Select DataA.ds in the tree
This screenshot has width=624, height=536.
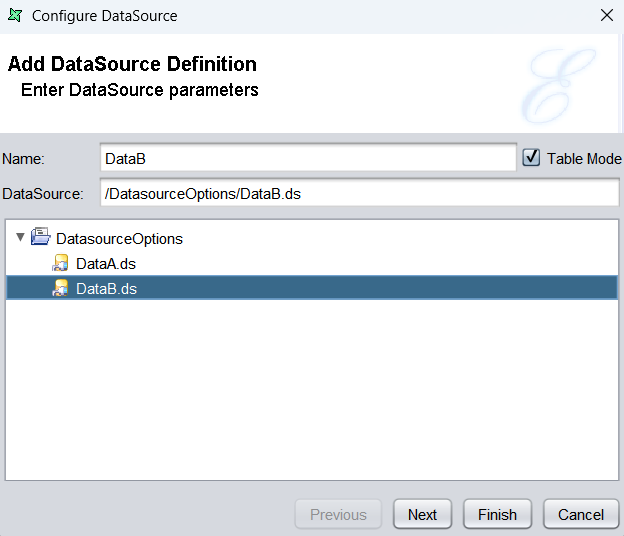pyautogui.click(x=105, y=264)
